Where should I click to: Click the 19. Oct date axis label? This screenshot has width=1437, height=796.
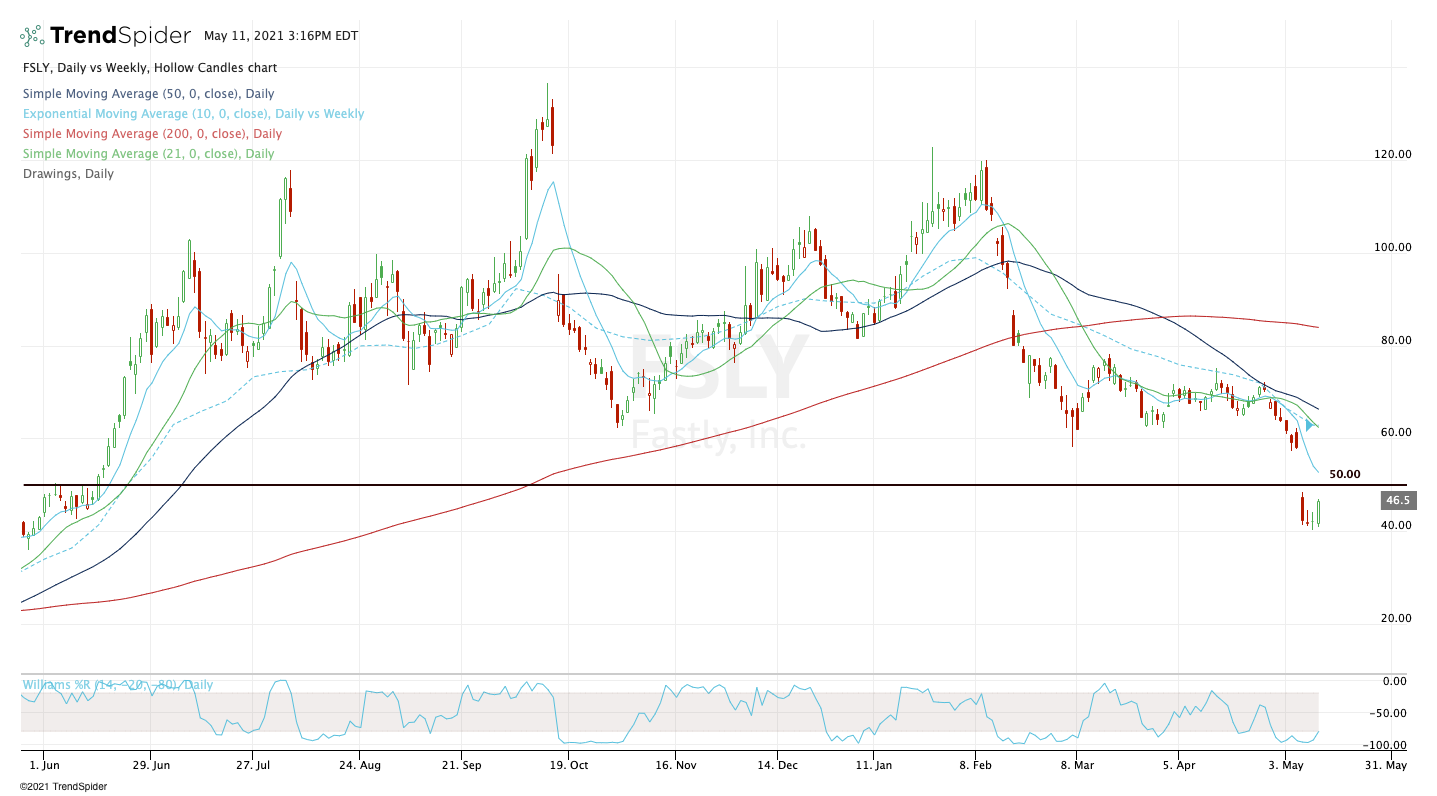567,765
